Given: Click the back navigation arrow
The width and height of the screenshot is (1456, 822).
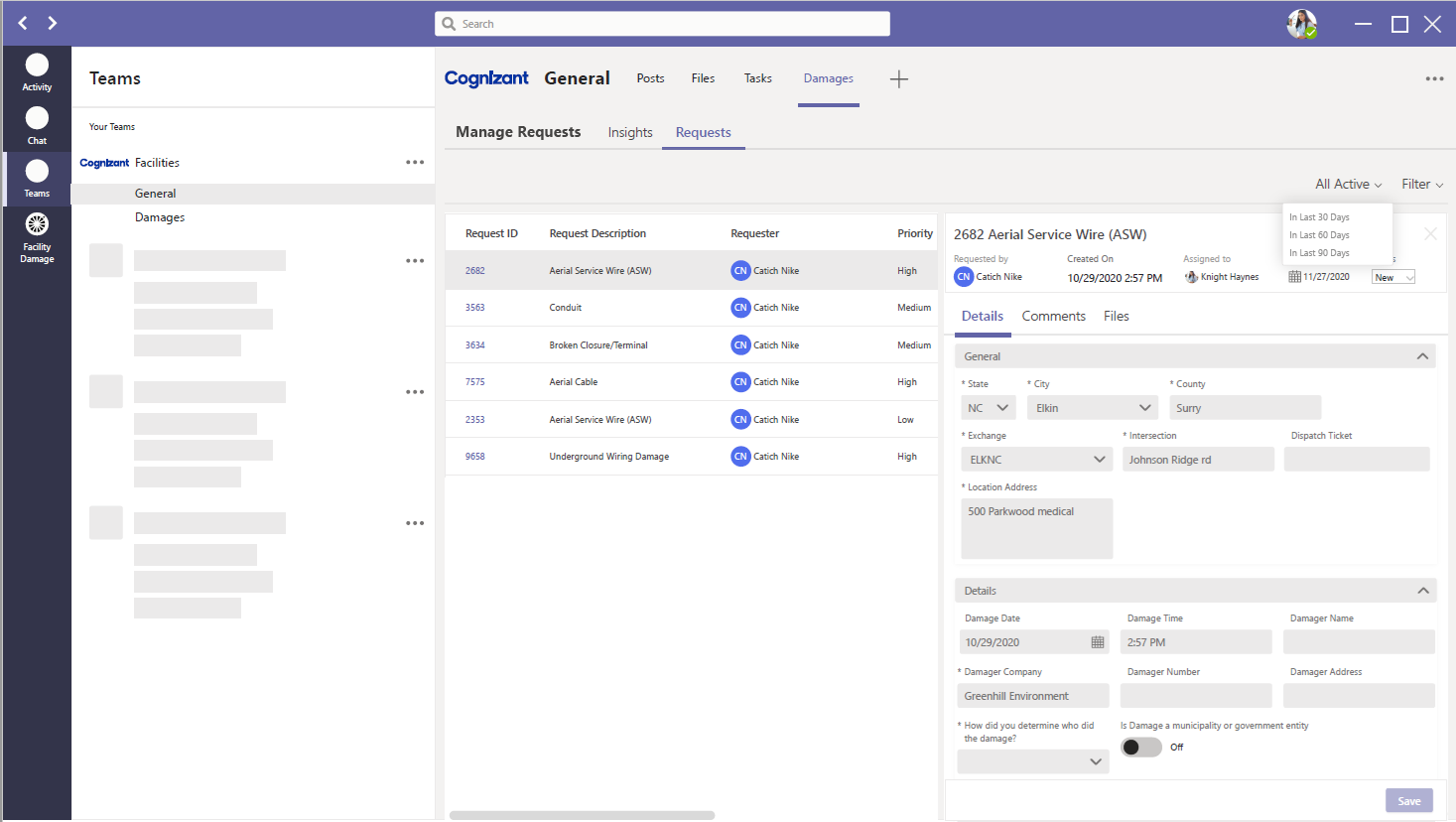Looking at the screenshot, I should [22, 22].
